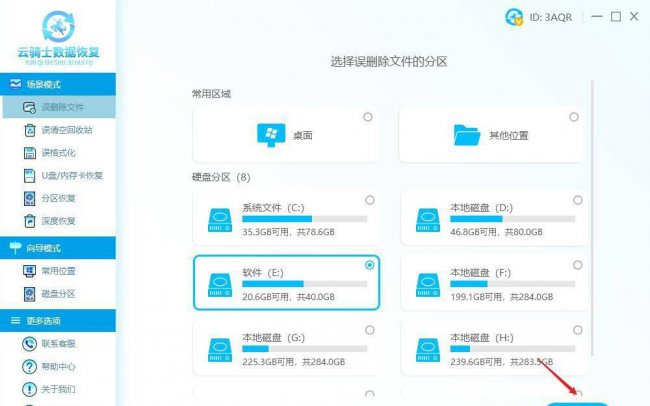The height and width of the screenshot is (406, 650).
Task: Click the 误删除文件 sidebar icon
Action: coord(29,107)
